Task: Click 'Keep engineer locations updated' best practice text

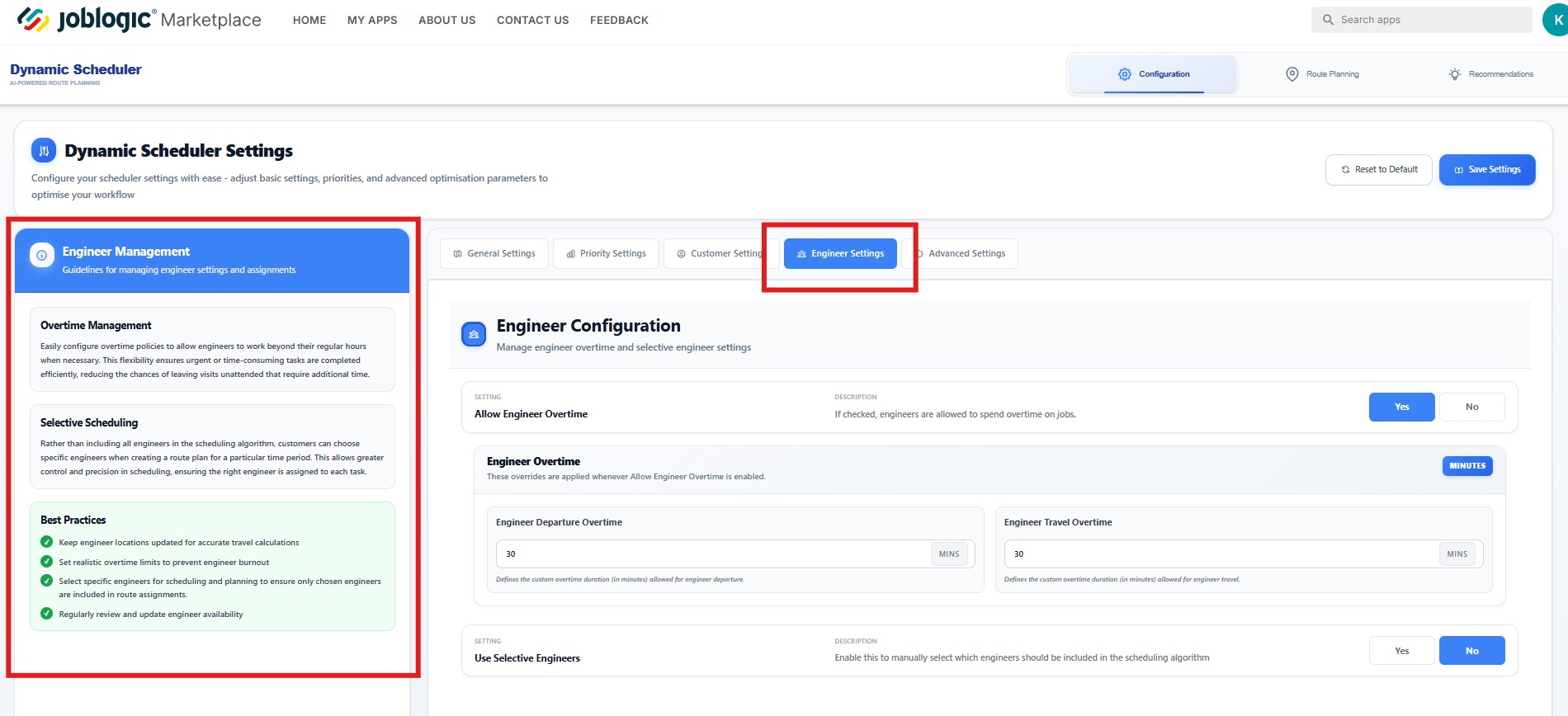Action: [179, 543]
